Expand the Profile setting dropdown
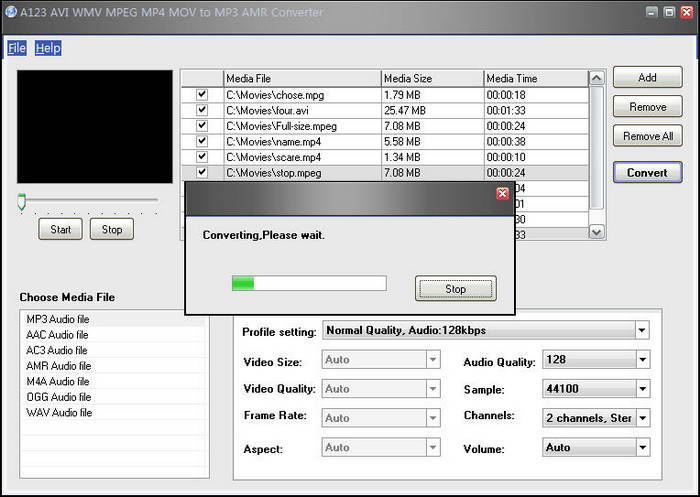This screenshot has width=700, height=497. [x=642, y=330]
